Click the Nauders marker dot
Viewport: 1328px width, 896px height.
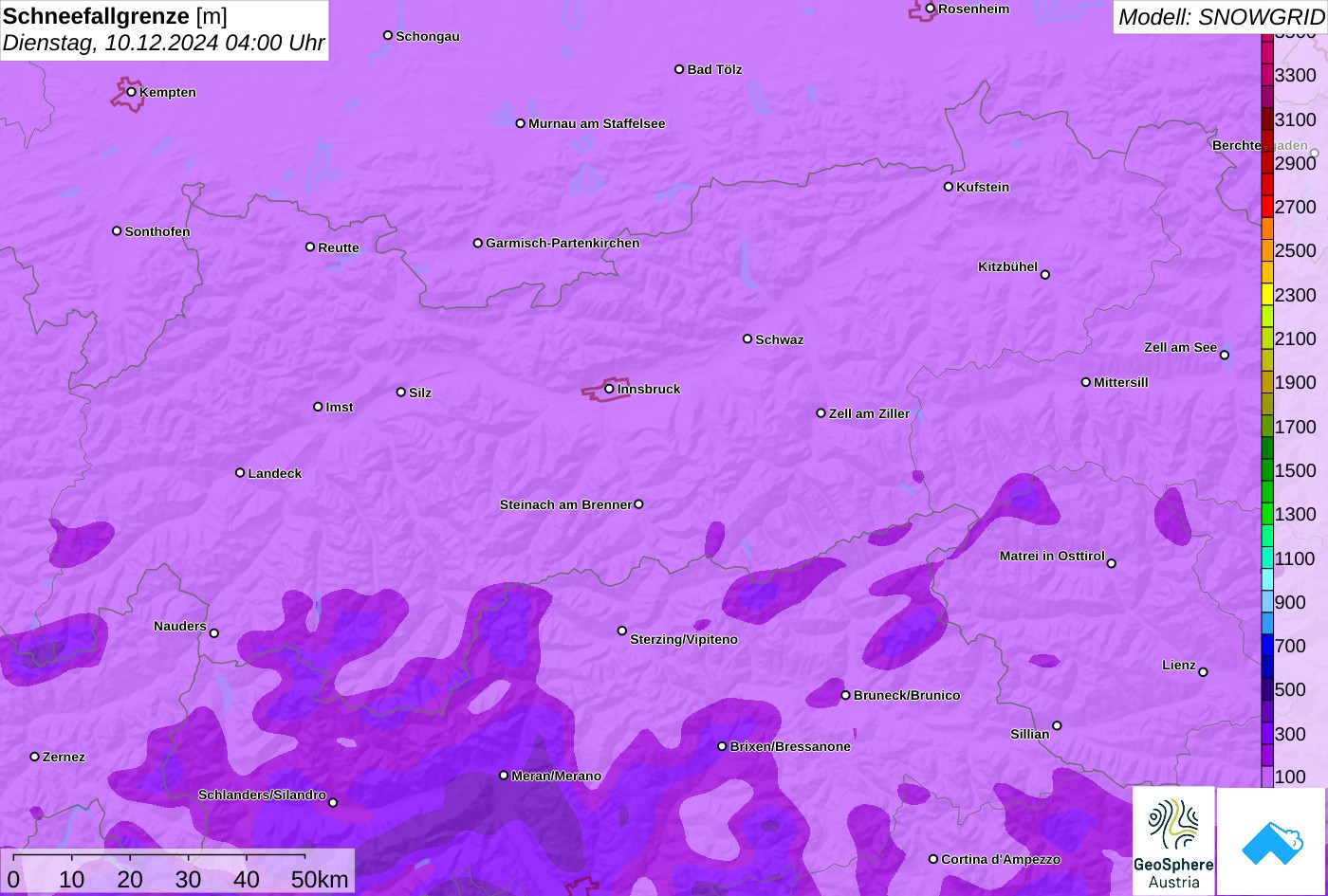coord(213,633)
